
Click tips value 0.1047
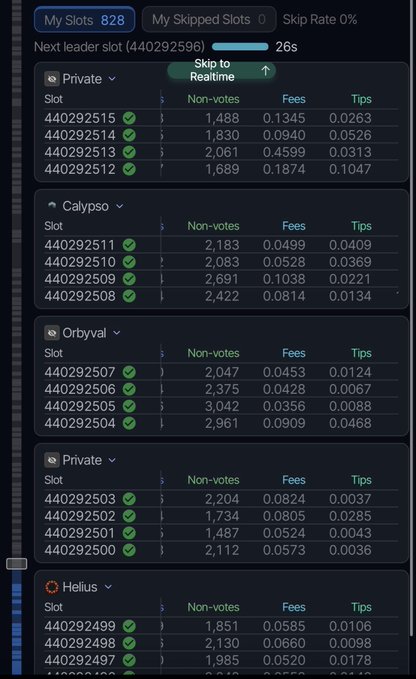350,169
